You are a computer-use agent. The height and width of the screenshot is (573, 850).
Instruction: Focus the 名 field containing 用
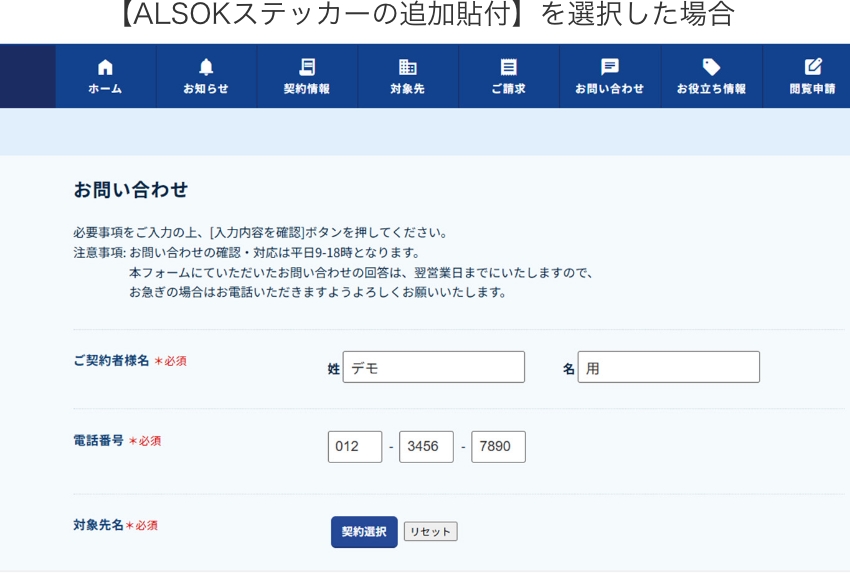tap(668, 367)
